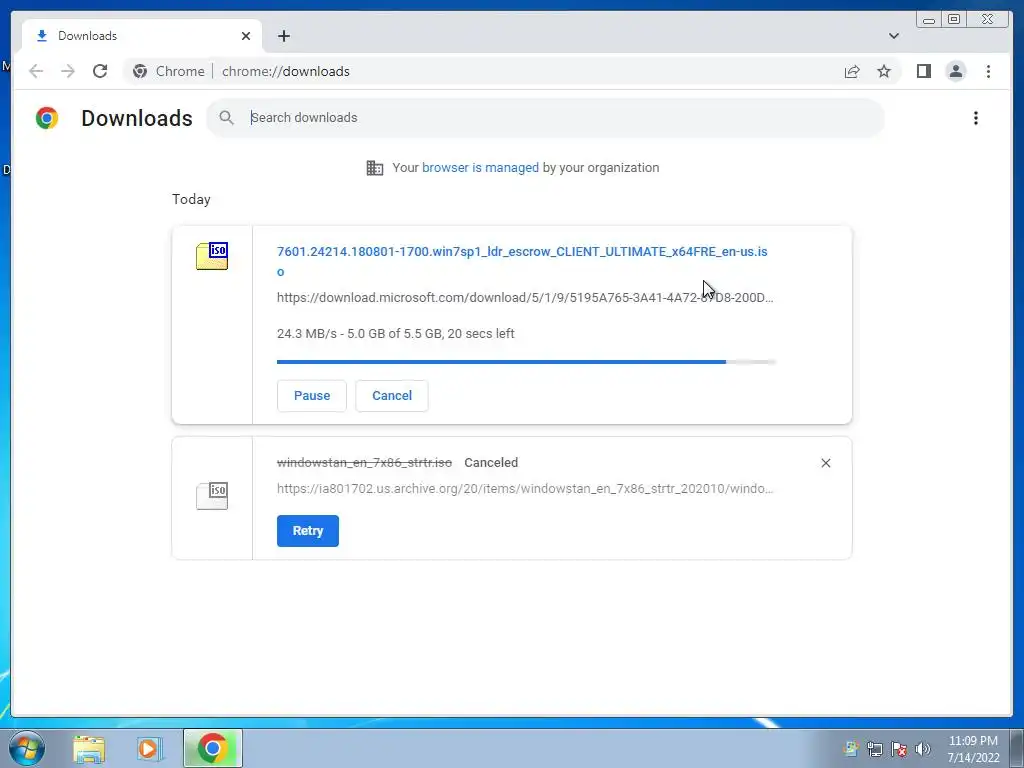The width and height of the screenshot is (1024, 768).
Task: Click the "Canceled" status label
Action: tap(491, 463)
